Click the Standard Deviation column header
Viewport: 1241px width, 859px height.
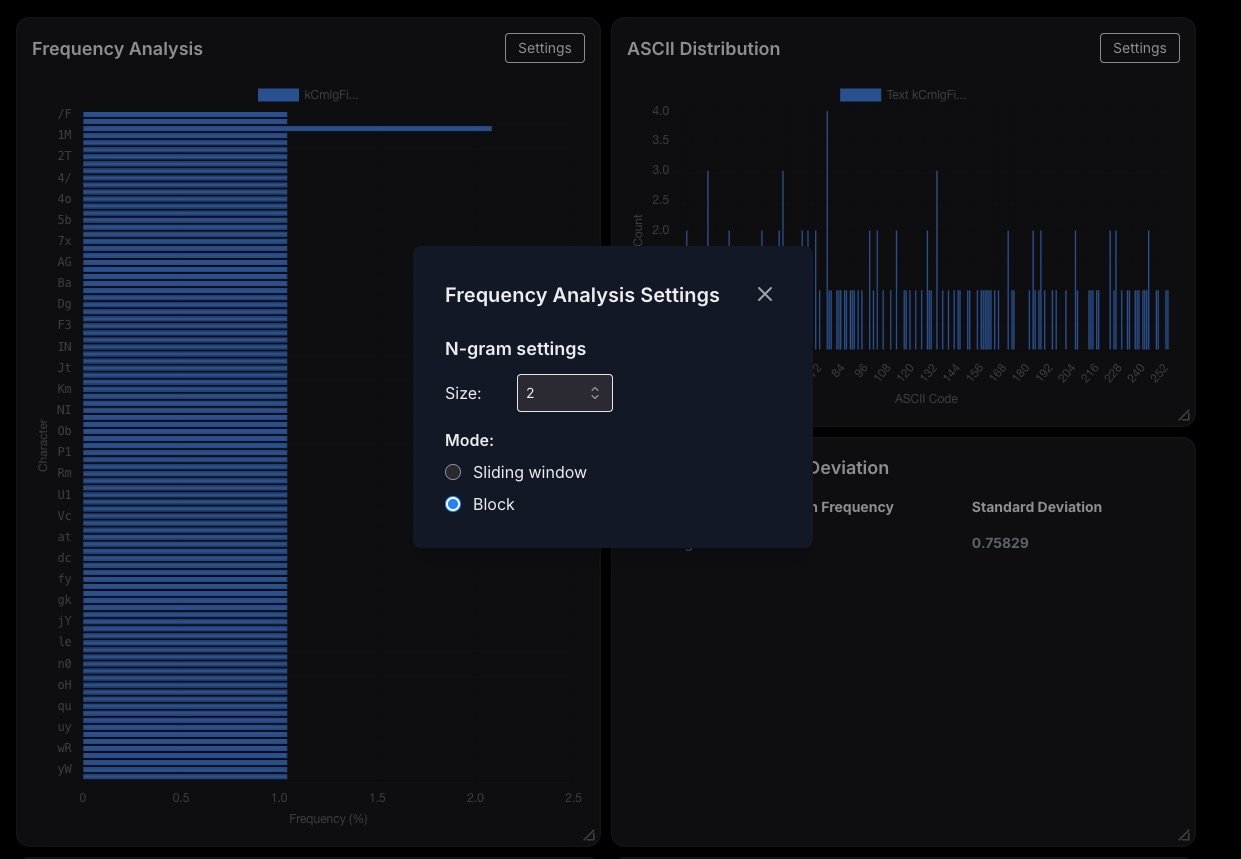(x=1037, y=507)
